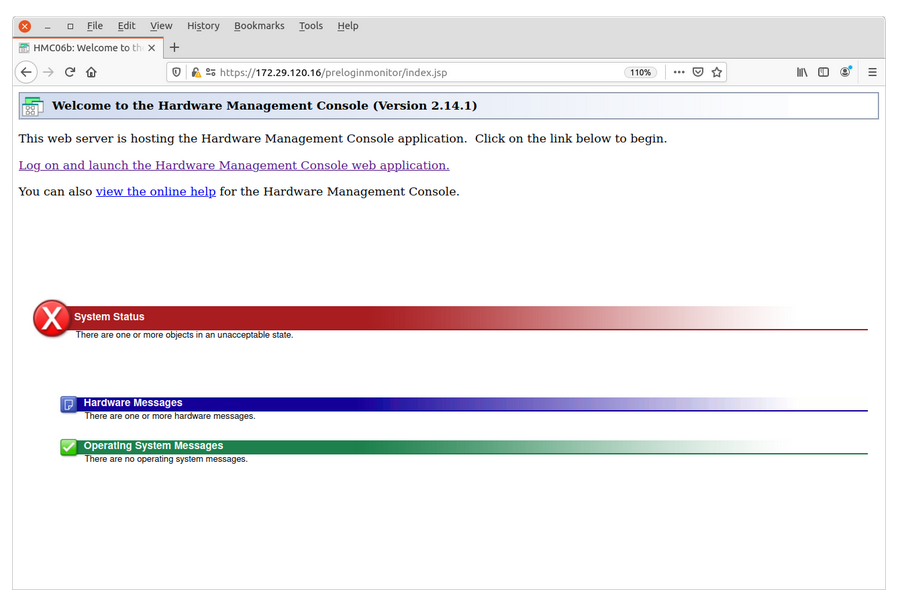The width and height of the screenshot is (923, 604).
Task: Open the Tools menu
Action: 311,26
